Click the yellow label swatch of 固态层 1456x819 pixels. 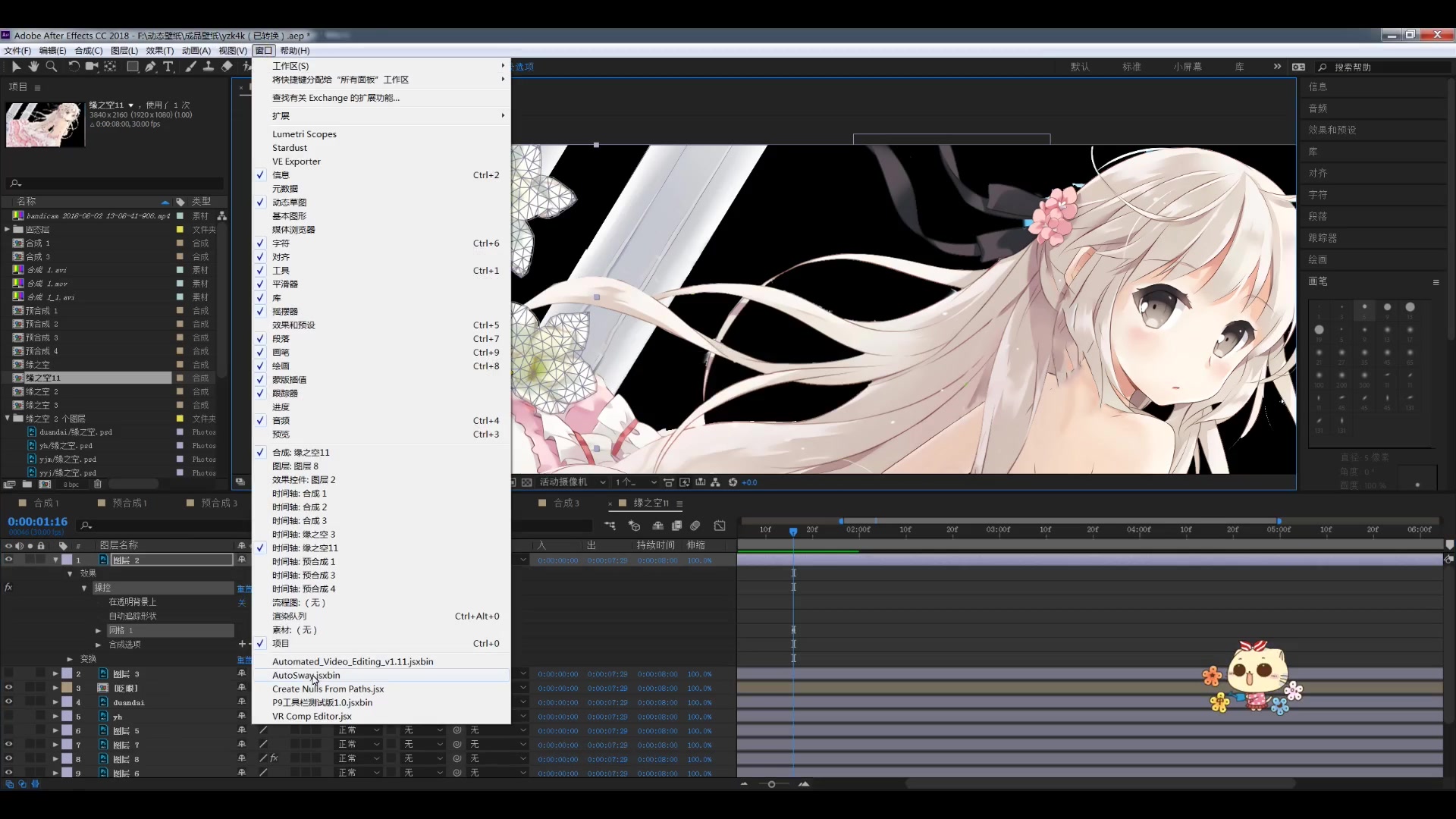tap(180, 229)
